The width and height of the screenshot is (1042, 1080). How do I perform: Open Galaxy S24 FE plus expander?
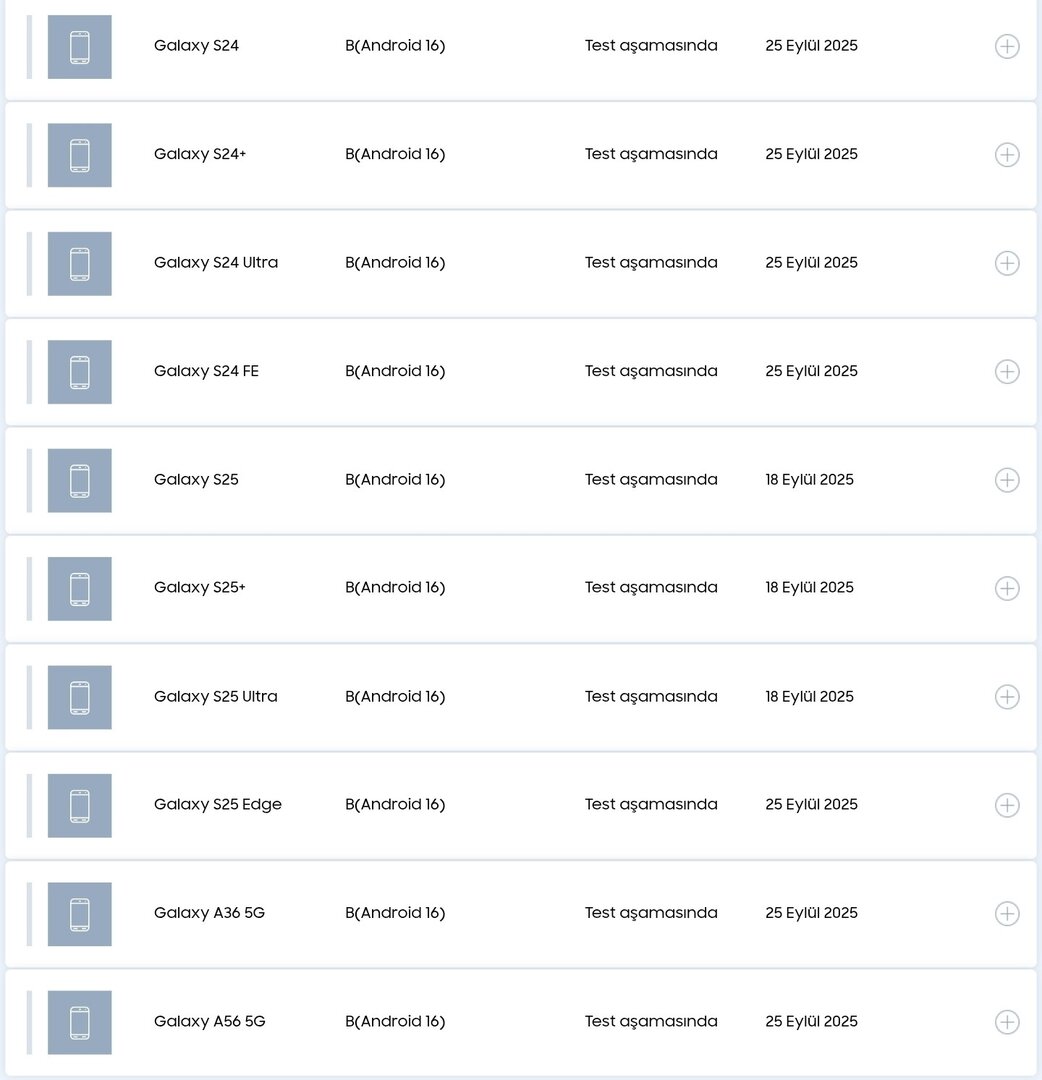1007,372
